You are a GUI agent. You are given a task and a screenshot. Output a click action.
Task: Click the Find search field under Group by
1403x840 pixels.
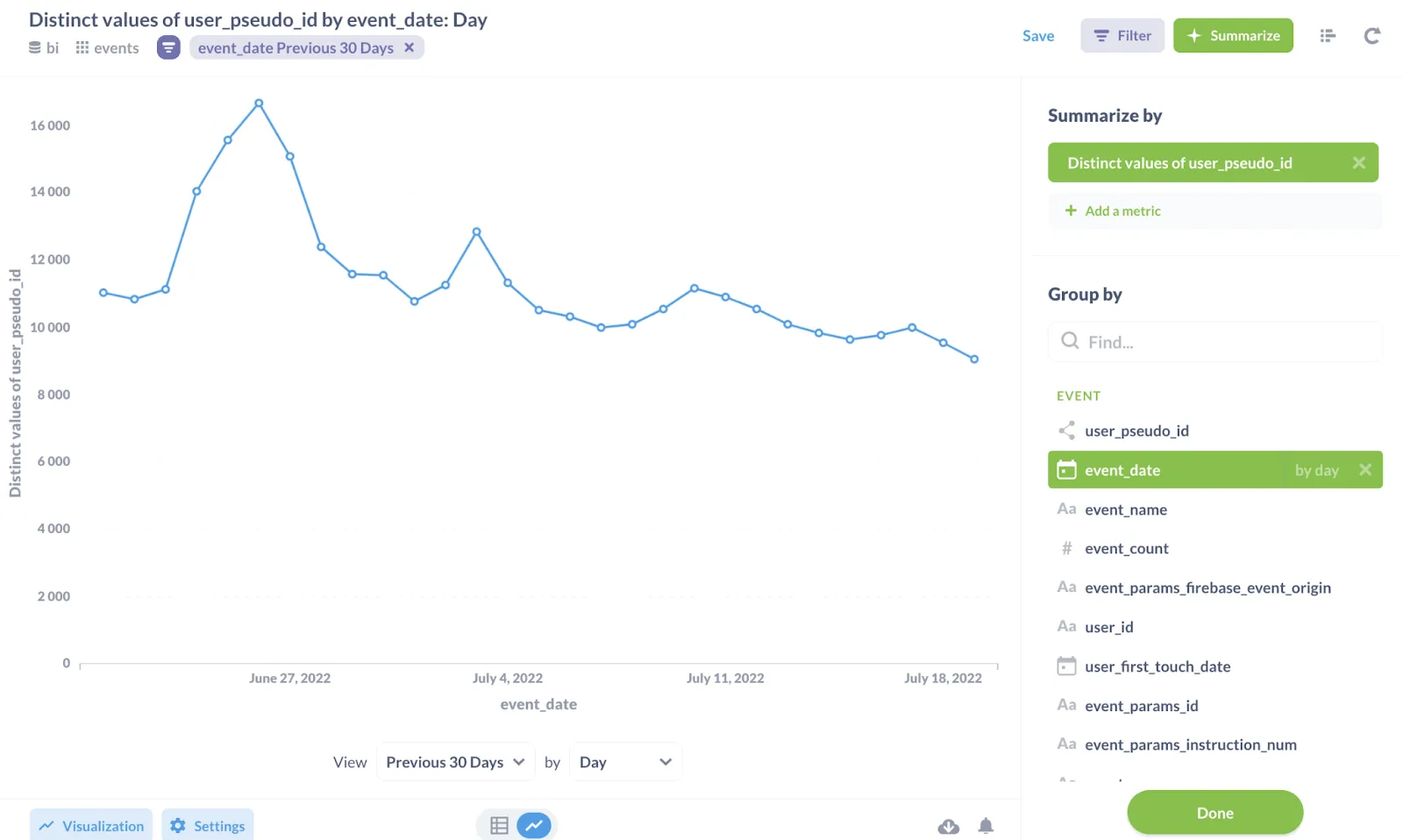tap(1214, 341)
